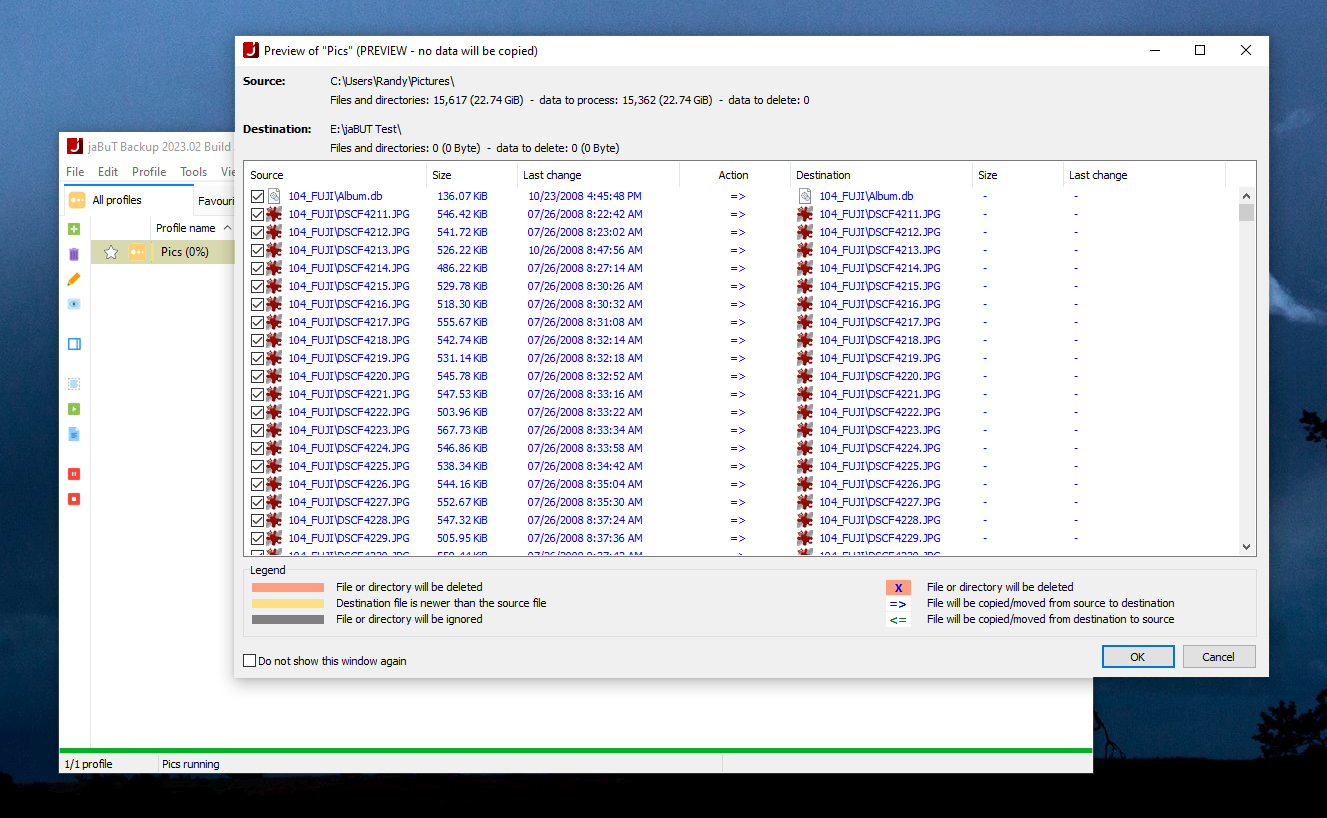The width and height of the screenshot is (1327, 818).
Task: Uncheck the DSCF4215.JPG source file checkbox
Action: 257,286
